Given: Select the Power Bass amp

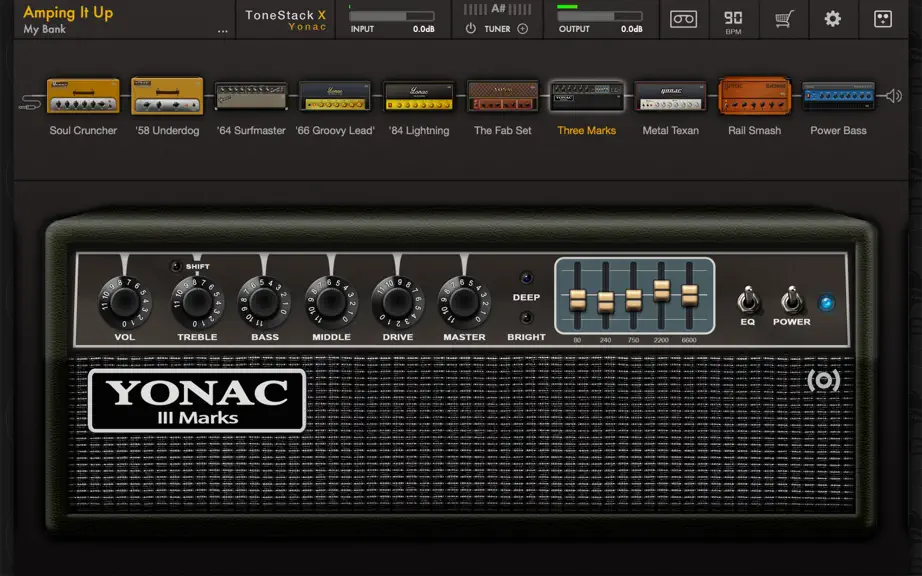Looking at the screenshot, I should pyautogui.click(x=839, y=96).
